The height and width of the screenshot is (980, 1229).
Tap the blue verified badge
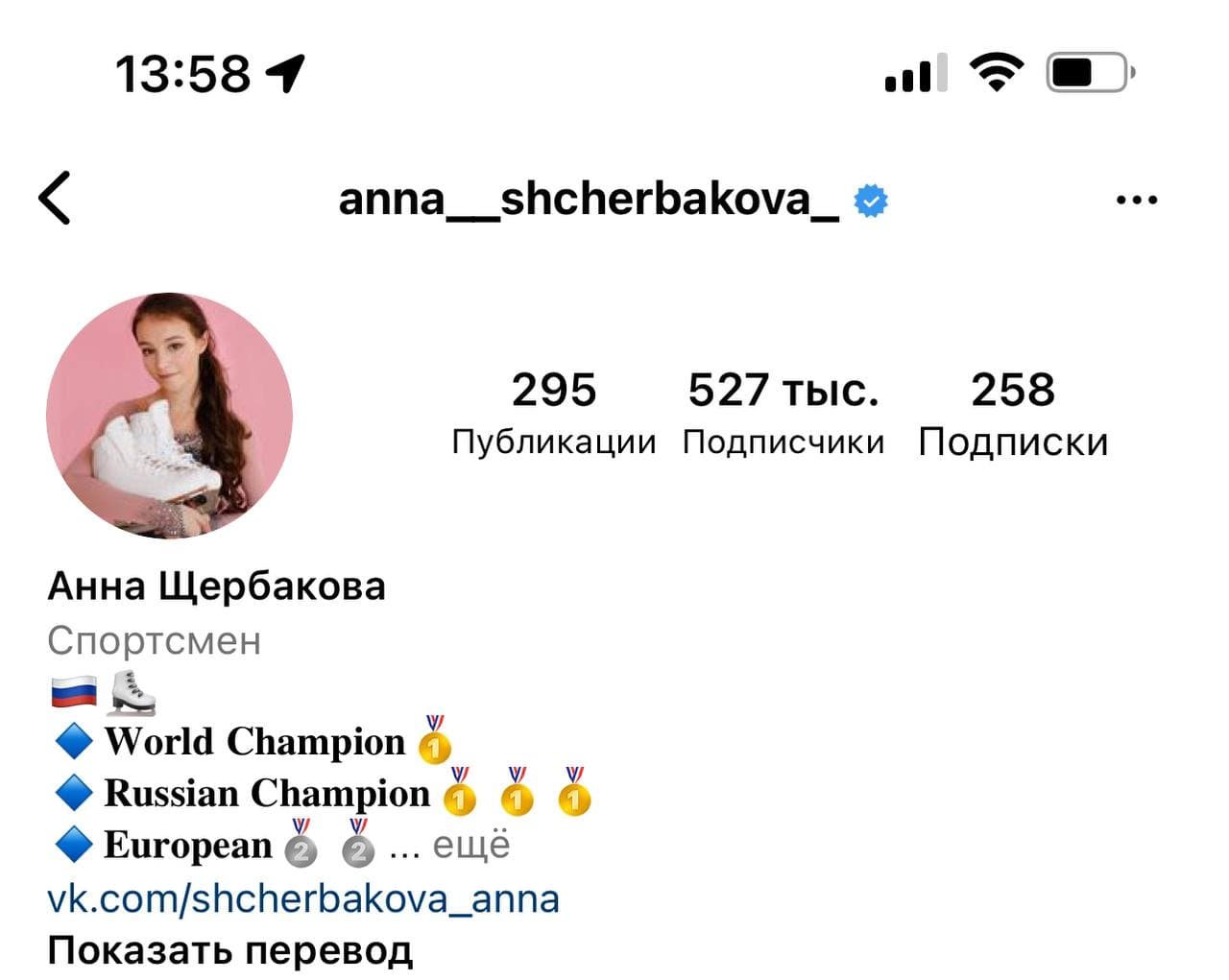[871, 201]
